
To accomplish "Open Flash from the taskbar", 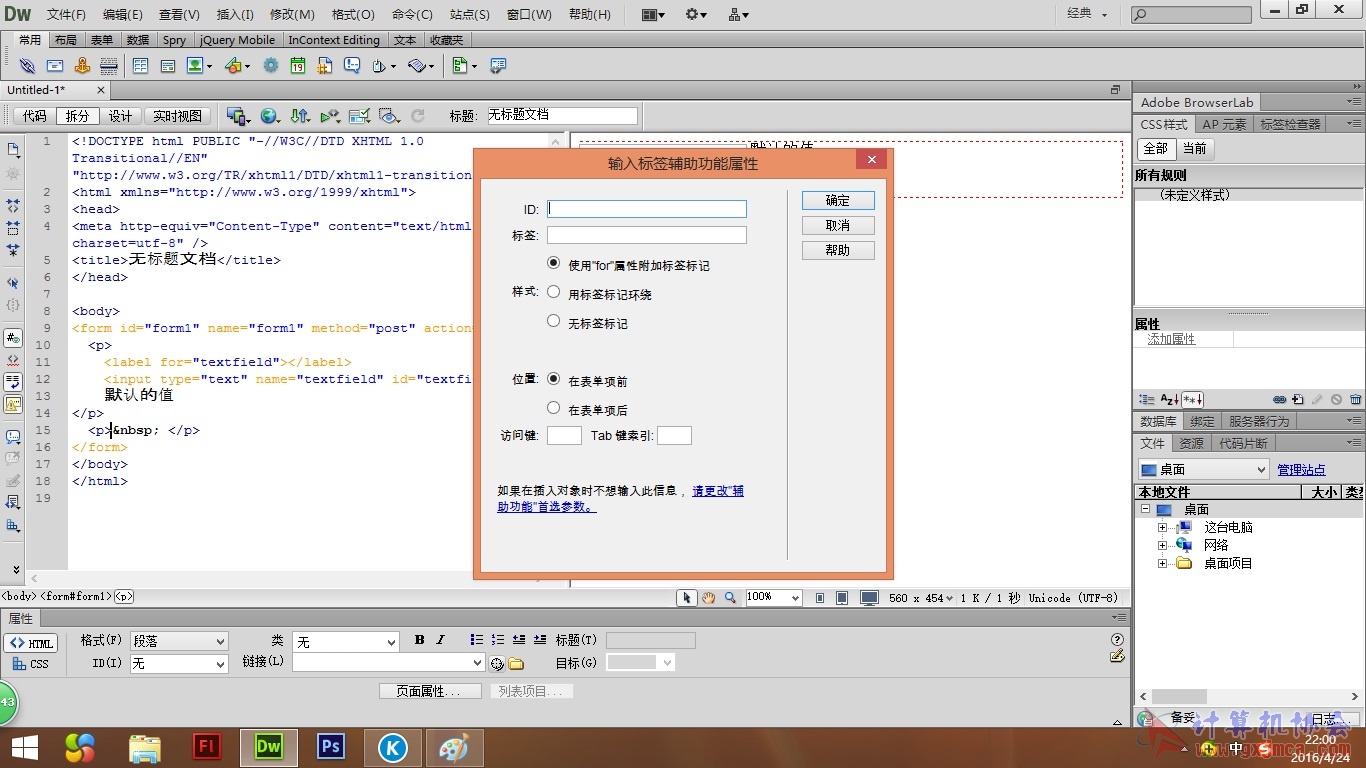I will tap(207, 747).
